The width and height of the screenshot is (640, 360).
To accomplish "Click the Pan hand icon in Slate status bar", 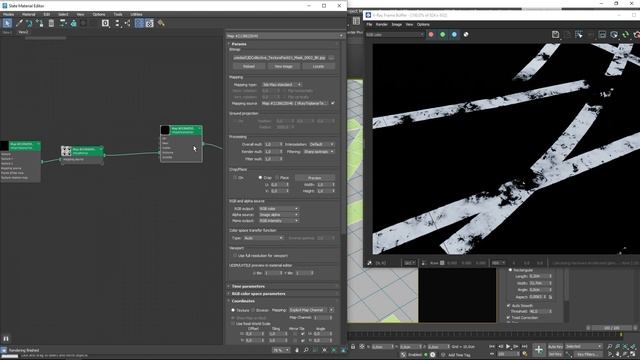I will pyautogui.click(x=297, y=350).
